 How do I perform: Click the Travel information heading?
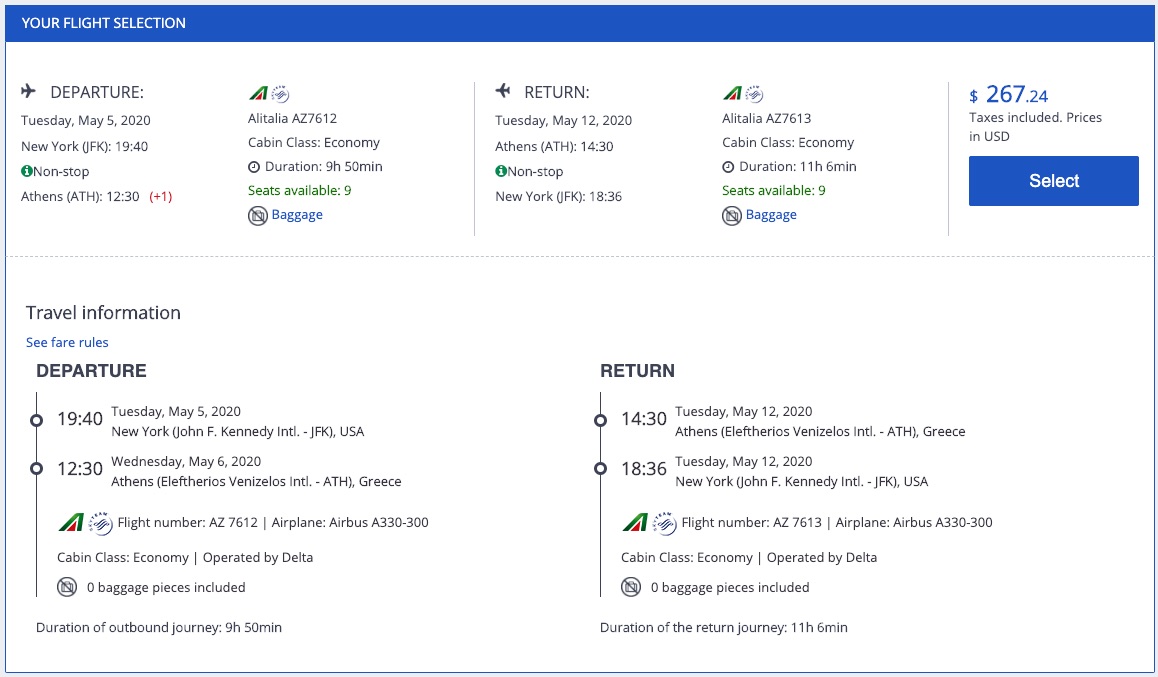[104, 313]
